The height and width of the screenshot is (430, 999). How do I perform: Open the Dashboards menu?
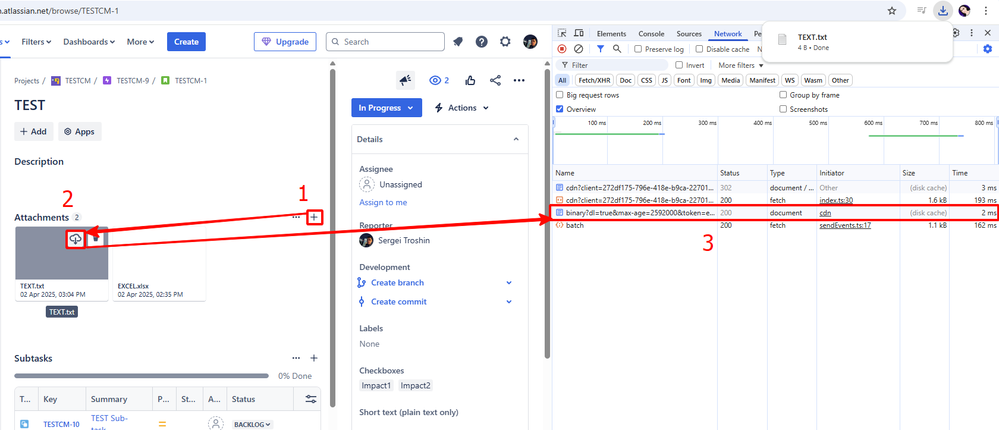pos(89,41)
